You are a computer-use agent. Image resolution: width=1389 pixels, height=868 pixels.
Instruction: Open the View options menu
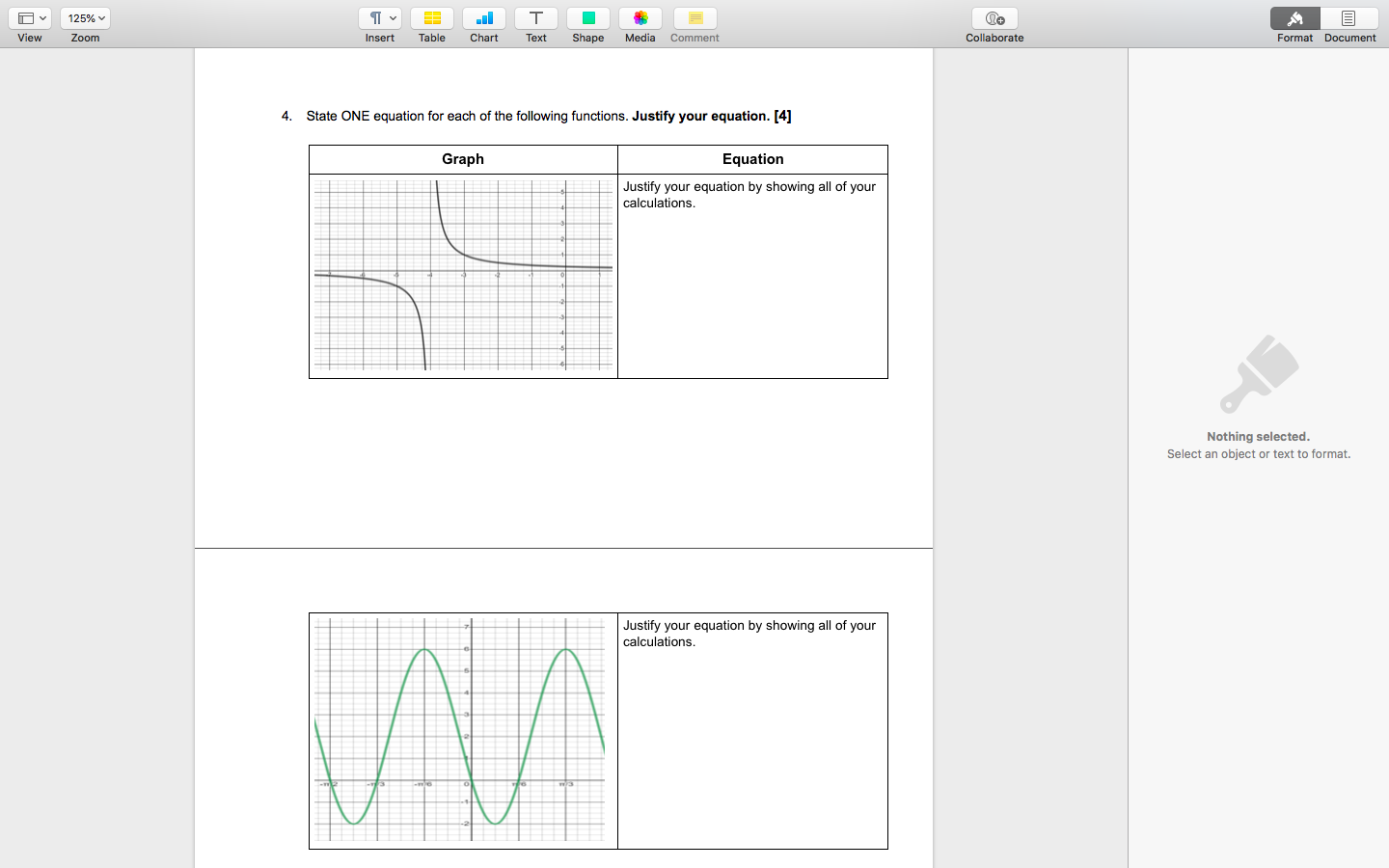(x=30, y=18)
